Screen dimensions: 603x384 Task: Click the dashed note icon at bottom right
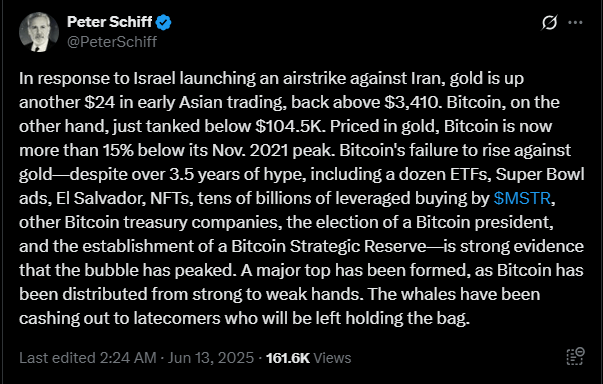point(576,356)
